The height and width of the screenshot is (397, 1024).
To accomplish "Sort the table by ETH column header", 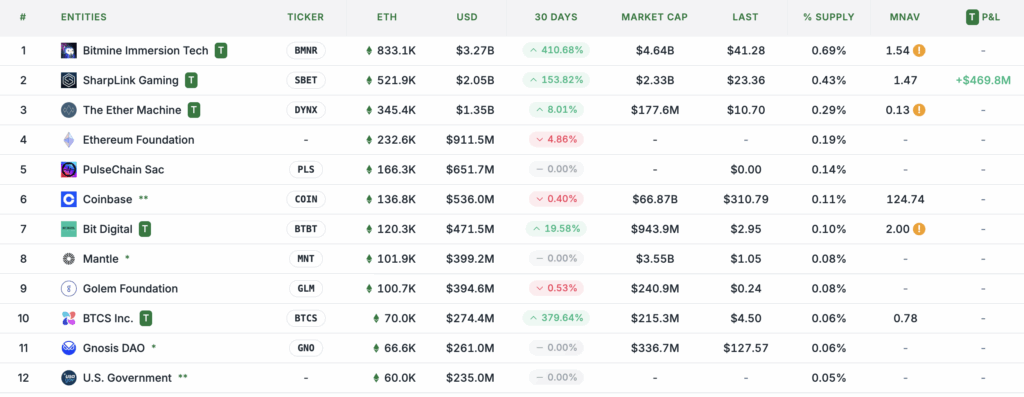I will 387,17.
